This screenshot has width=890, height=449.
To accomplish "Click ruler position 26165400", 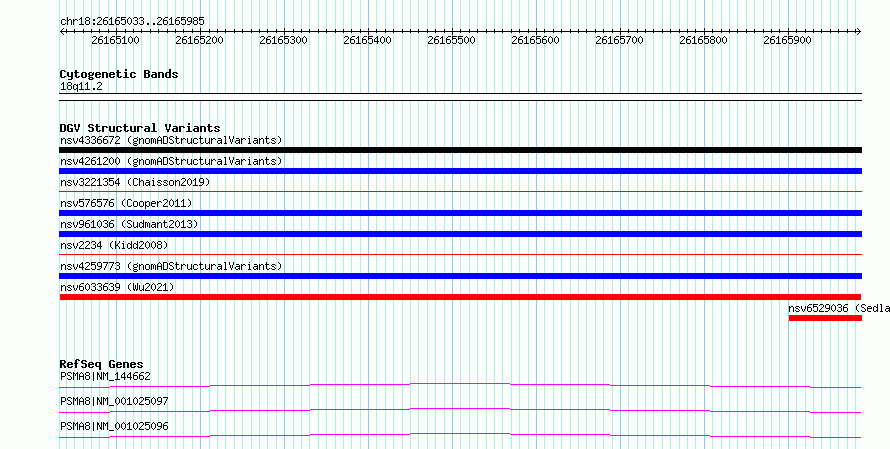I will coord(367,40).
